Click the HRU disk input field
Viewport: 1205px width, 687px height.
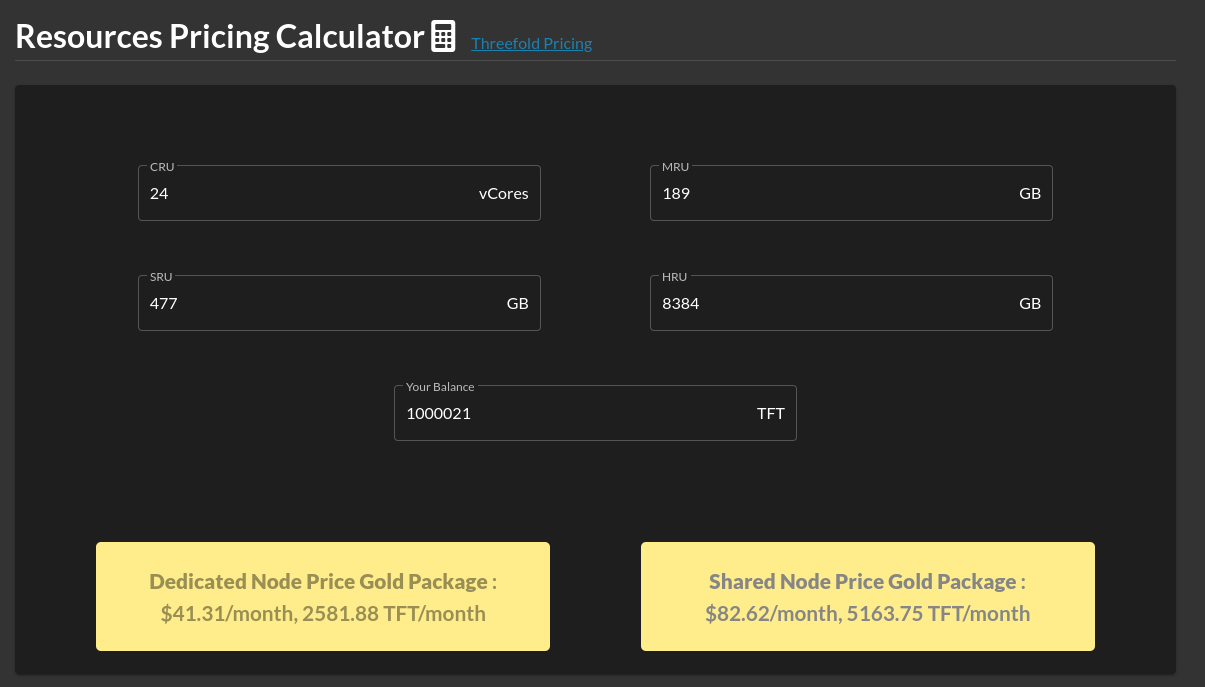[851, 303]
